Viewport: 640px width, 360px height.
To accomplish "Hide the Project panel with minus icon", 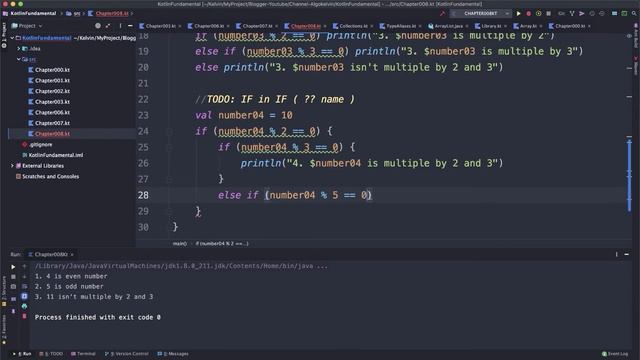I will (130, 26).
